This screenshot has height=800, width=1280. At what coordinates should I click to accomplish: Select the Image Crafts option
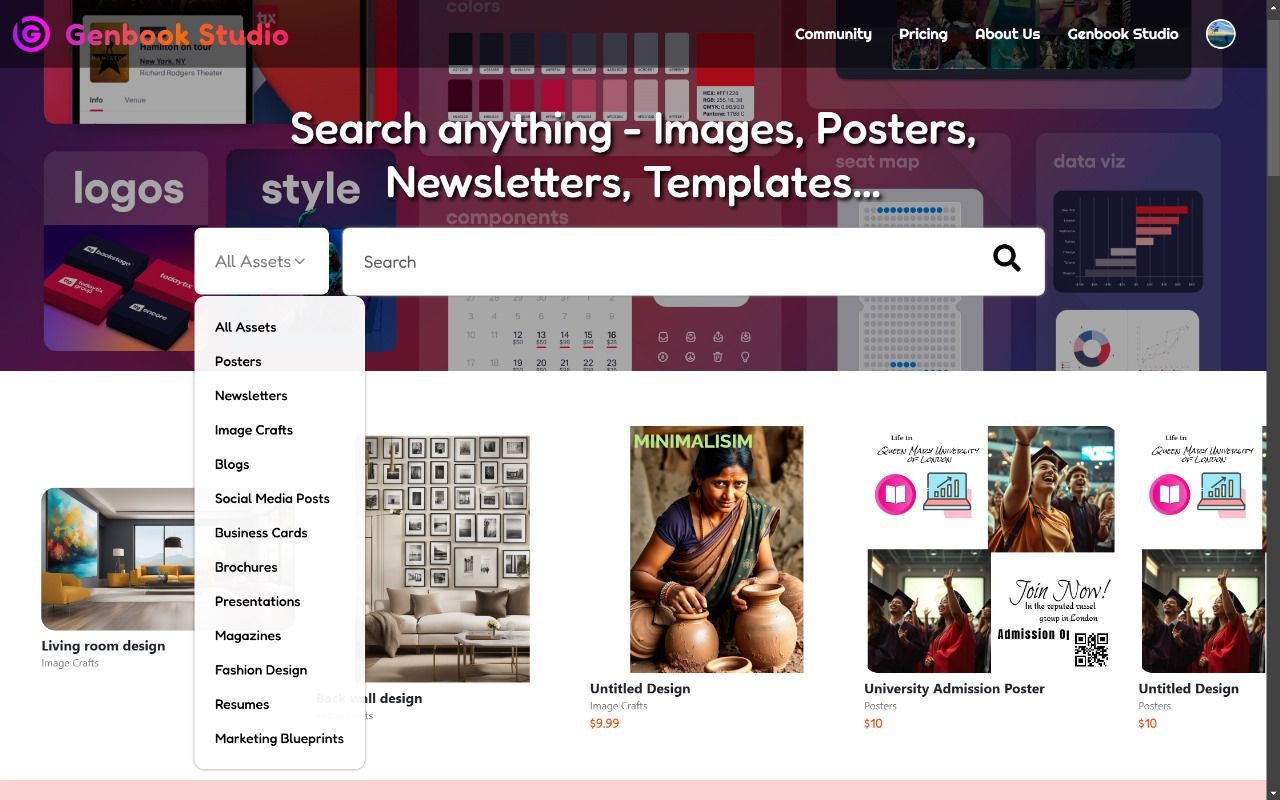tap(254, 430)
